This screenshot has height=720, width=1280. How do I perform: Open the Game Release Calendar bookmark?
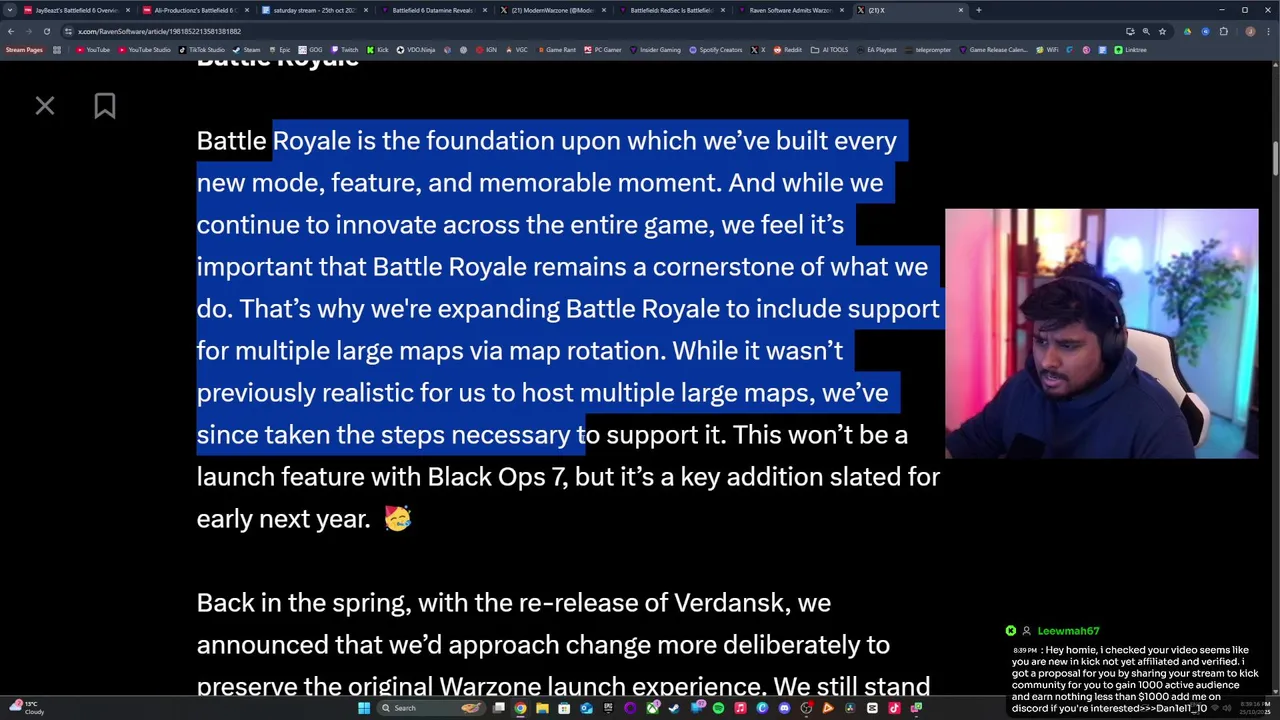[992, 50]
